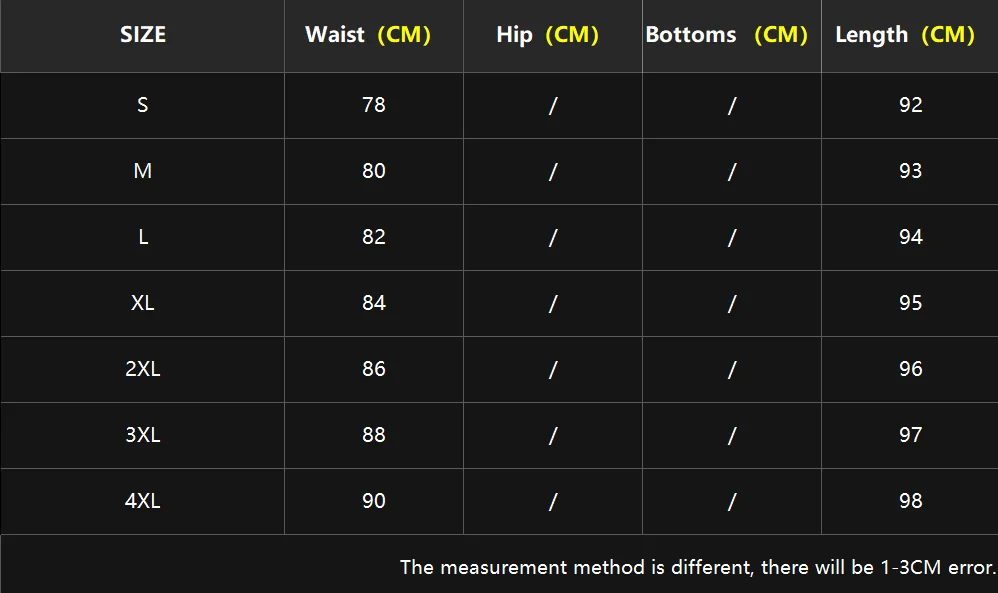
Task: Select length value 98
Action: click(x=910, y=501)
